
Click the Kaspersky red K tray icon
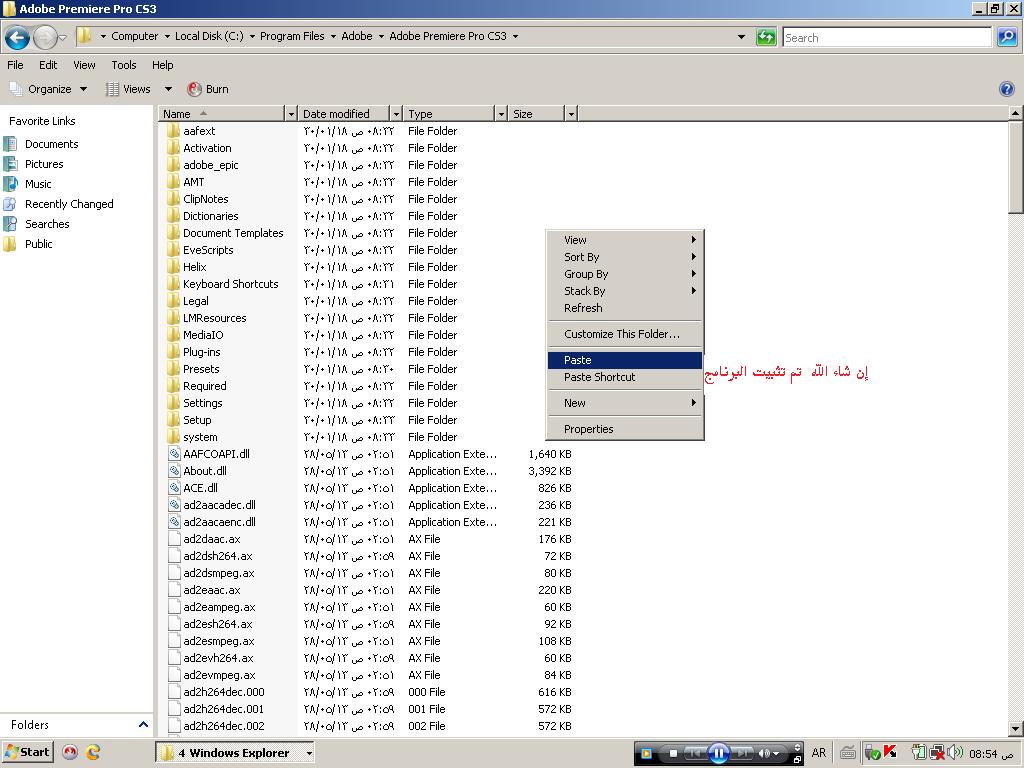889,752
